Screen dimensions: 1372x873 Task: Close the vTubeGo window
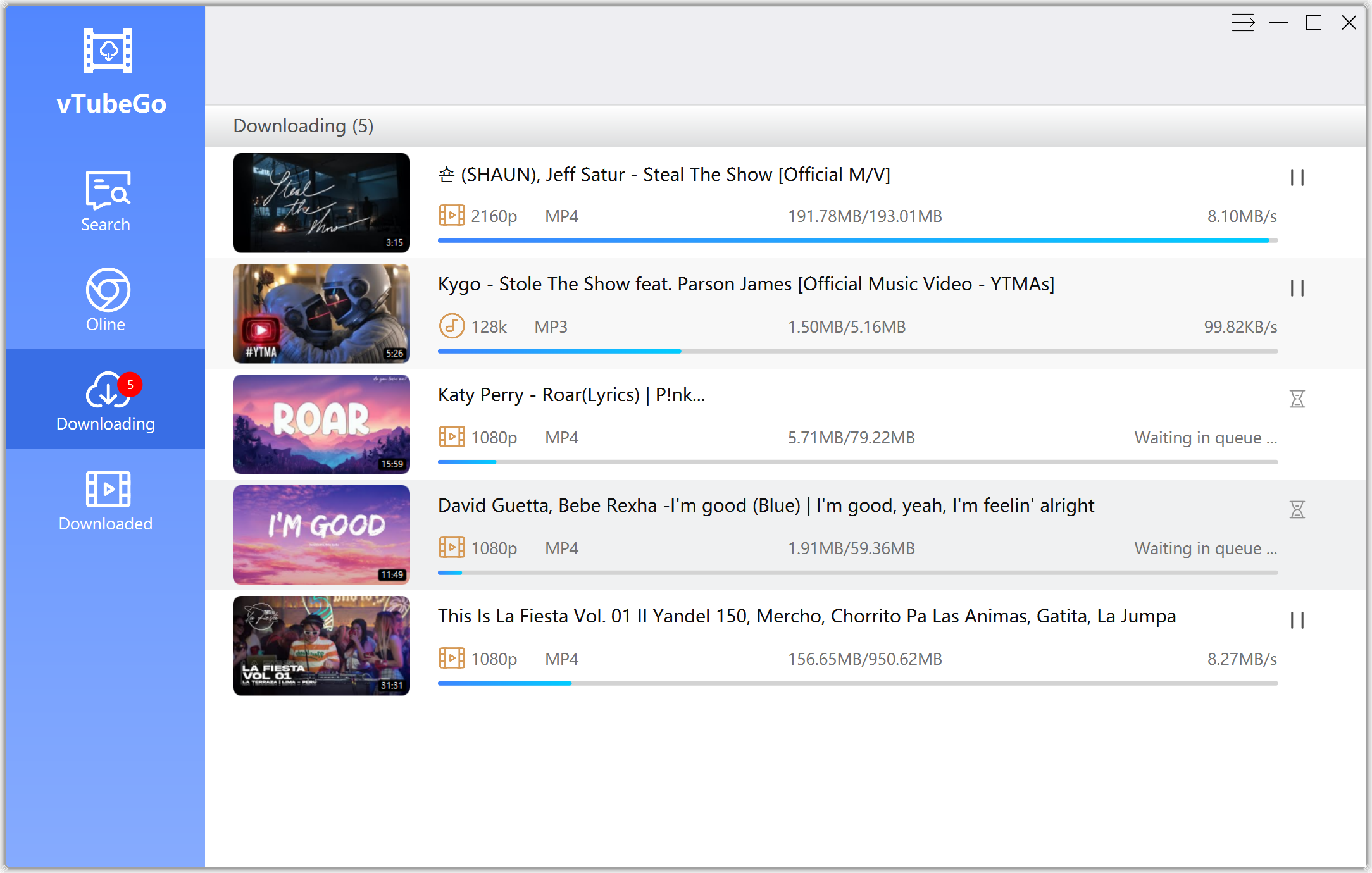pos(1349,23)
